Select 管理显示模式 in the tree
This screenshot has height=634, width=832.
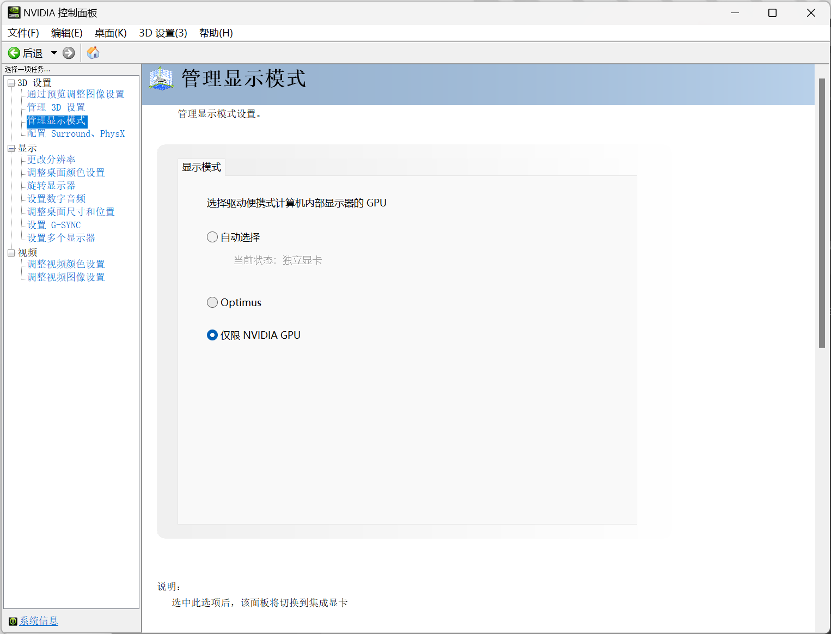(x=57, y=121)
